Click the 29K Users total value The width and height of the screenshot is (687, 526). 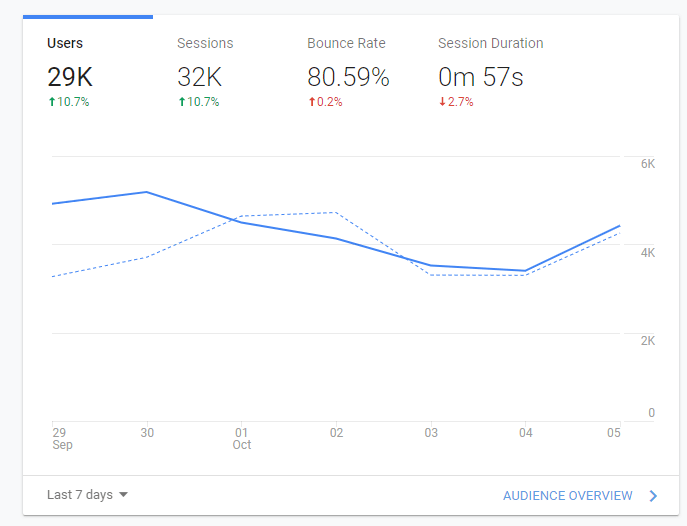68,77
